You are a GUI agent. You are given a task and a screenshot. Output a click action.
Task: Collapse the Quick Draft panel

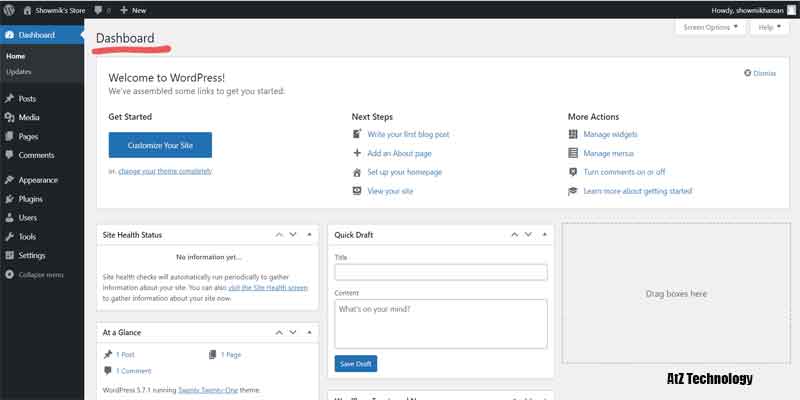coord(543,235)
